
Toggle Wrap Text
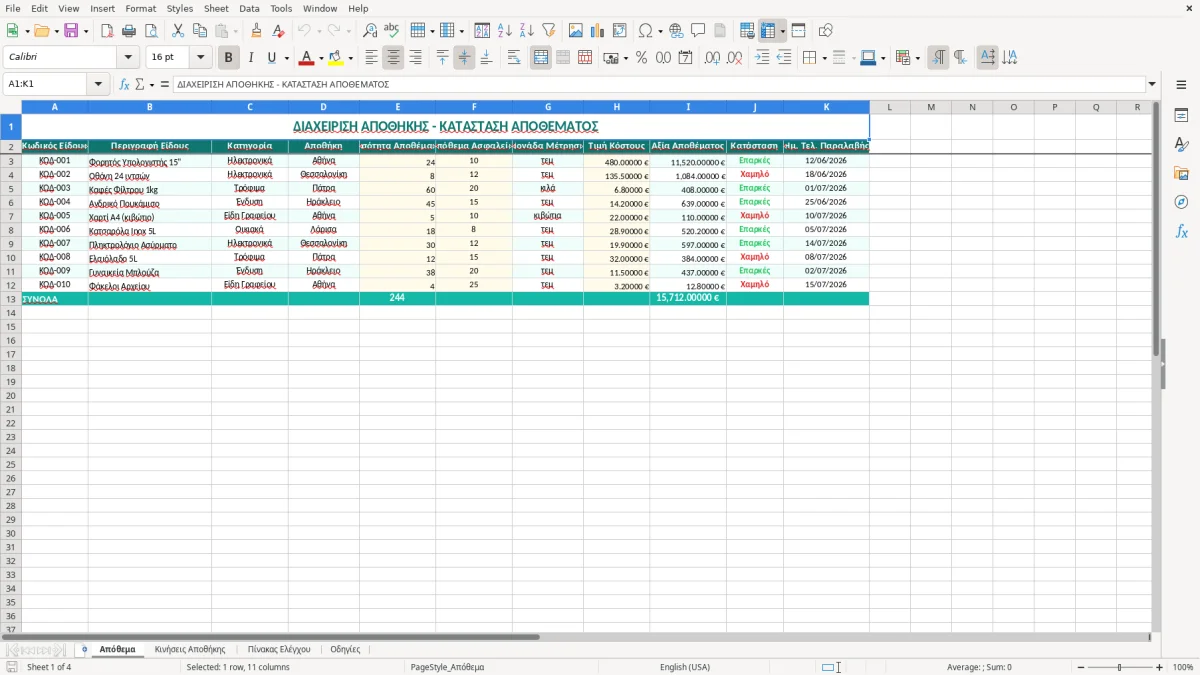(514, 58)
